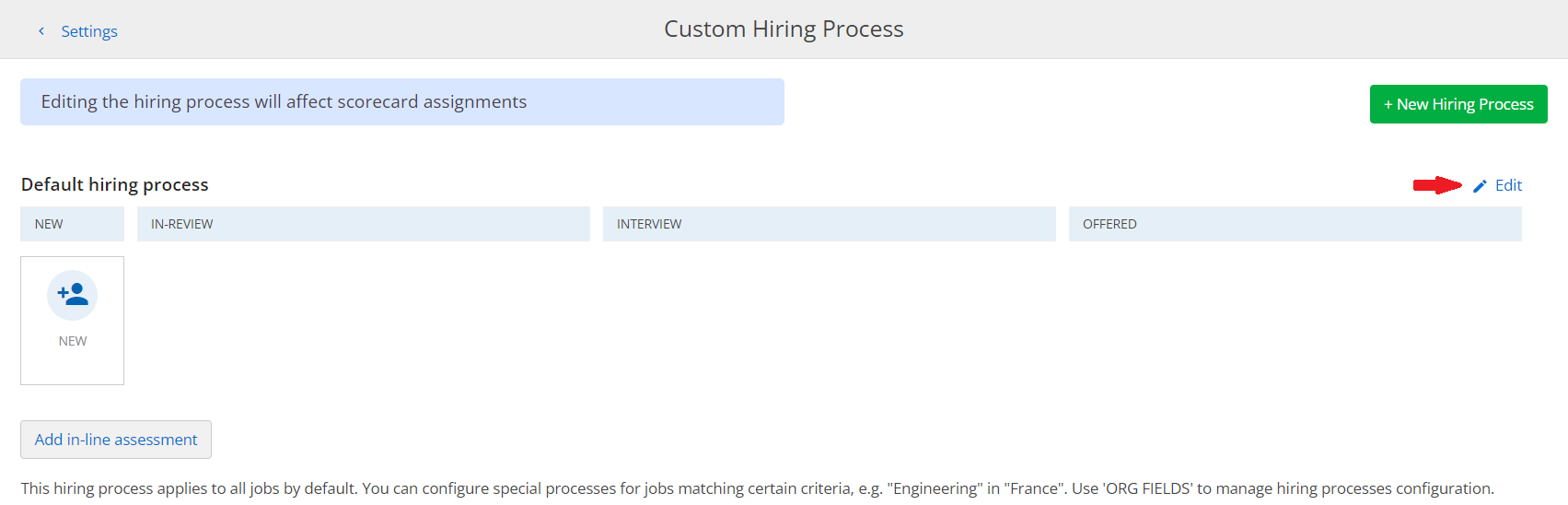Click the add-person icon in the NEW card
The height and width of the screenshot is (505, 1568).
click(x=73, y=294)
